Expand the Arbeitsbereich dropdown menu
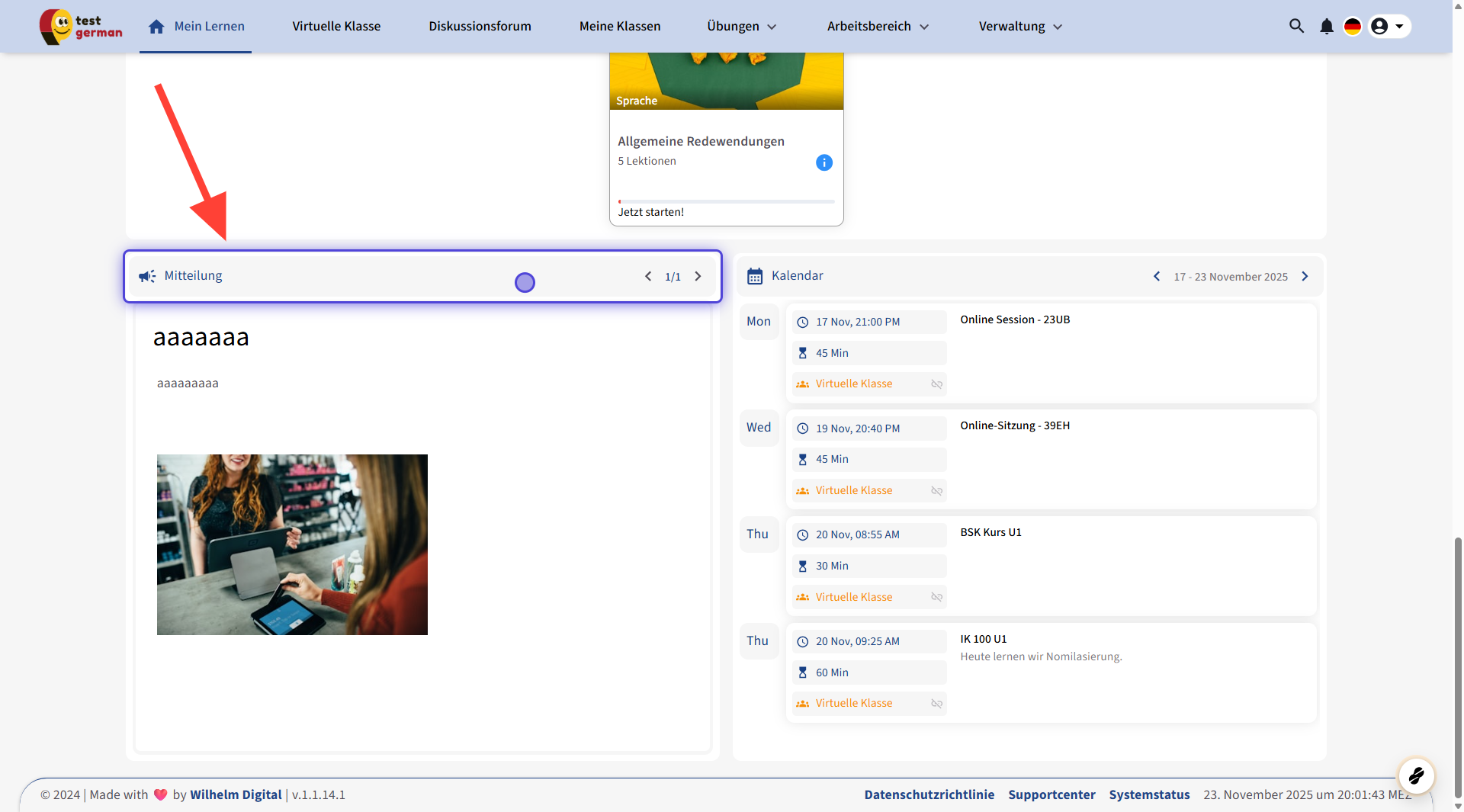The image size is (1464, 812). click(x=878, y=27)
